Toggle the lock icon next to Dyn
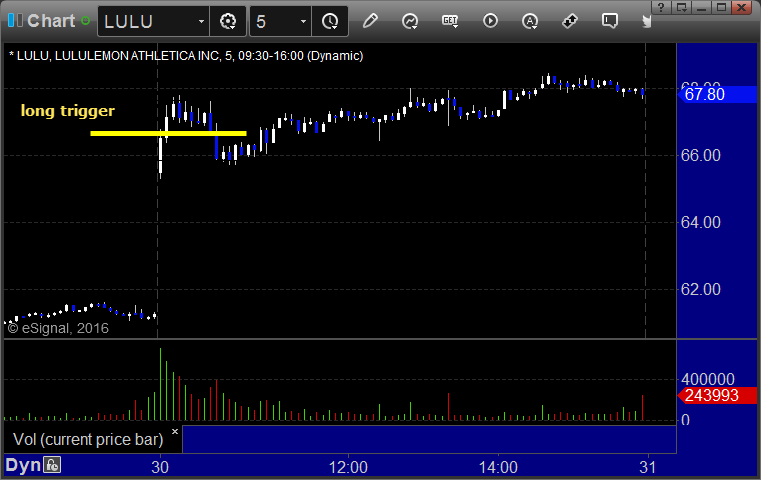The image size is (761, 480). [x=52, y=465]
